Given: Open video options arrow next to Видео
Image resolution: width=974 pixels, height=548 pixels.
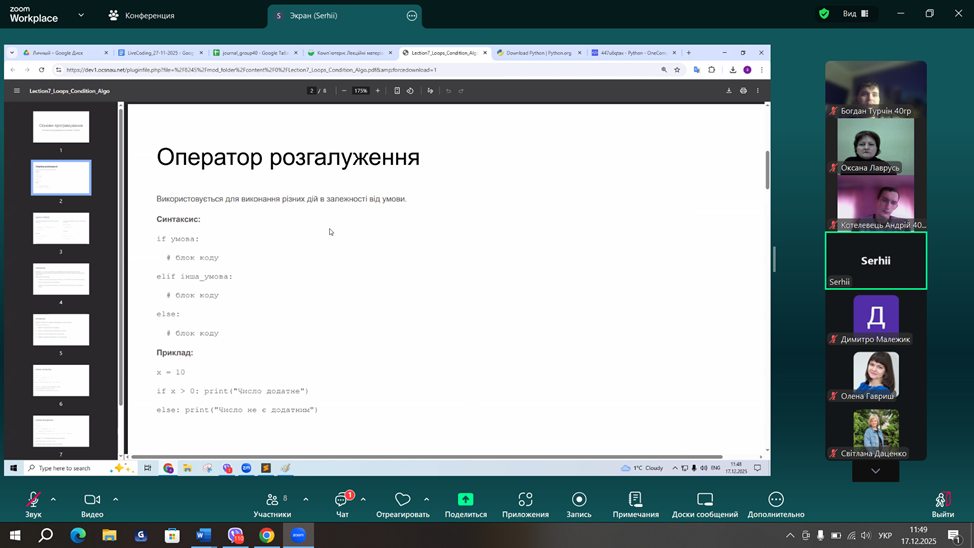Looking at the screenshot, I should coord(116,499).
